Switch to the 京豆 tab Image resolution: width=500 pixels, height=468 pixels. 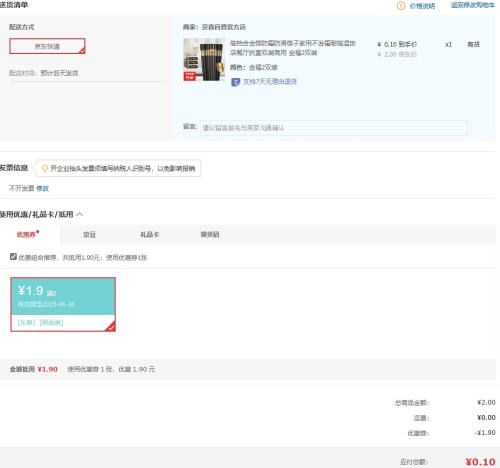click(x=89, y=235)
